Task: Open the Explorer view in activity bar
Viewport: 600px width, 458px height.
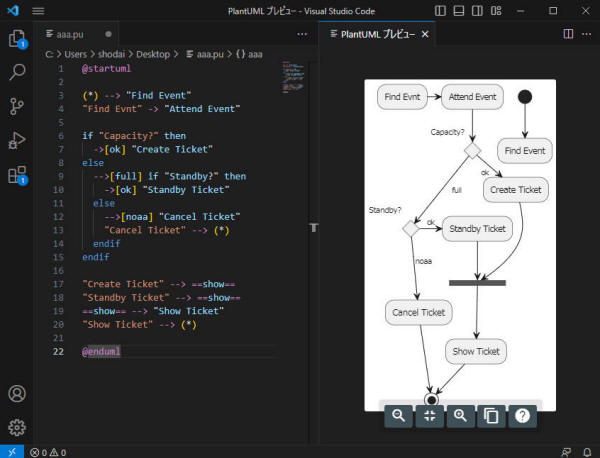Action: click(17, 40)
